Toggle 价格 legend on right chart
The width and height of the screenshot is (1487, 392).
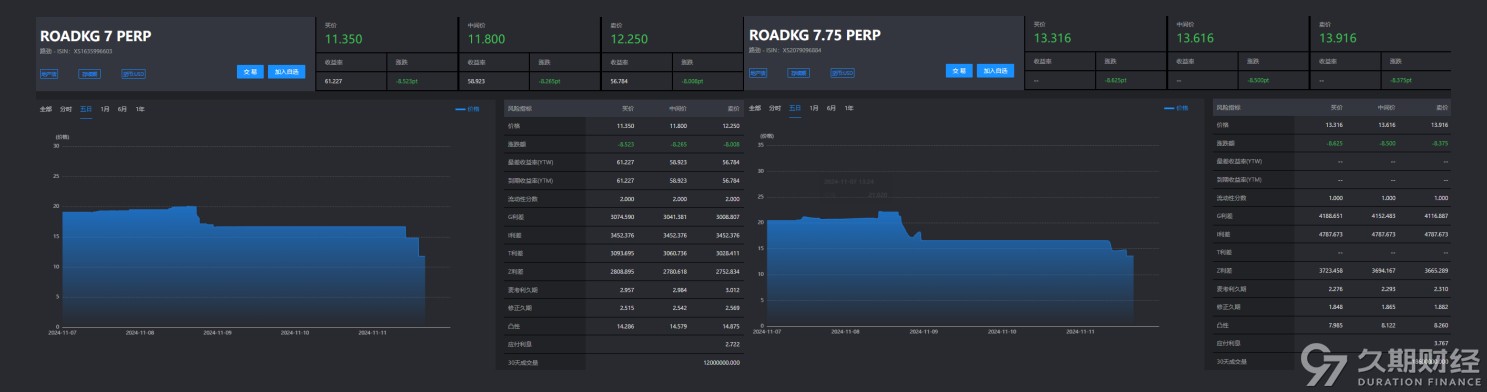[1177, 107]
